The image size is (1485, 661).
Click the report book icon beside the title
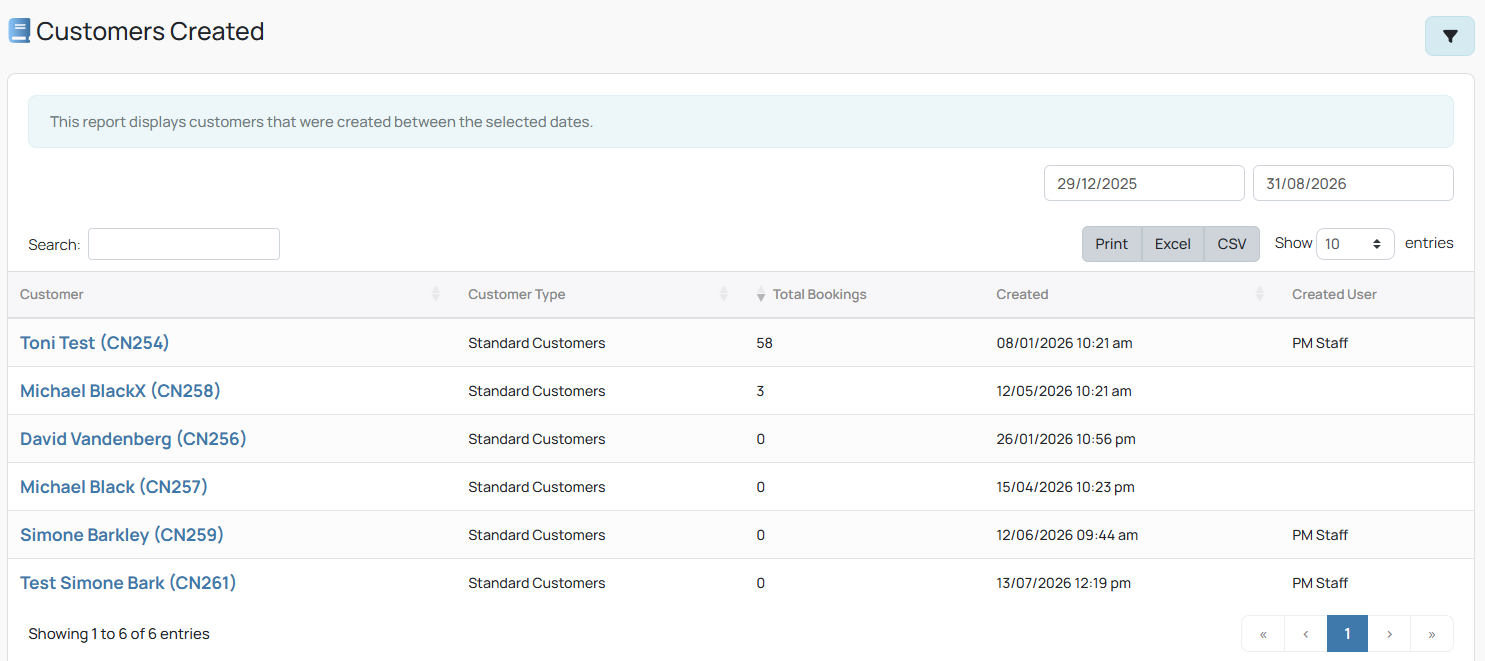coord(19,31)
